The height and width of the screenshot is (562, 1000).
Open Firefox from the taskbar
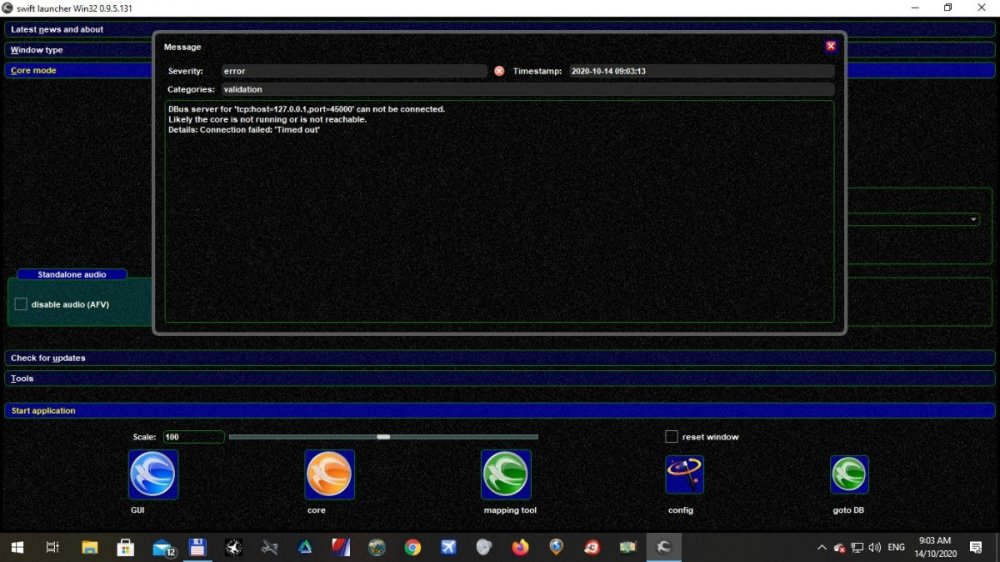pyautogui.click(x=520, y=547)
